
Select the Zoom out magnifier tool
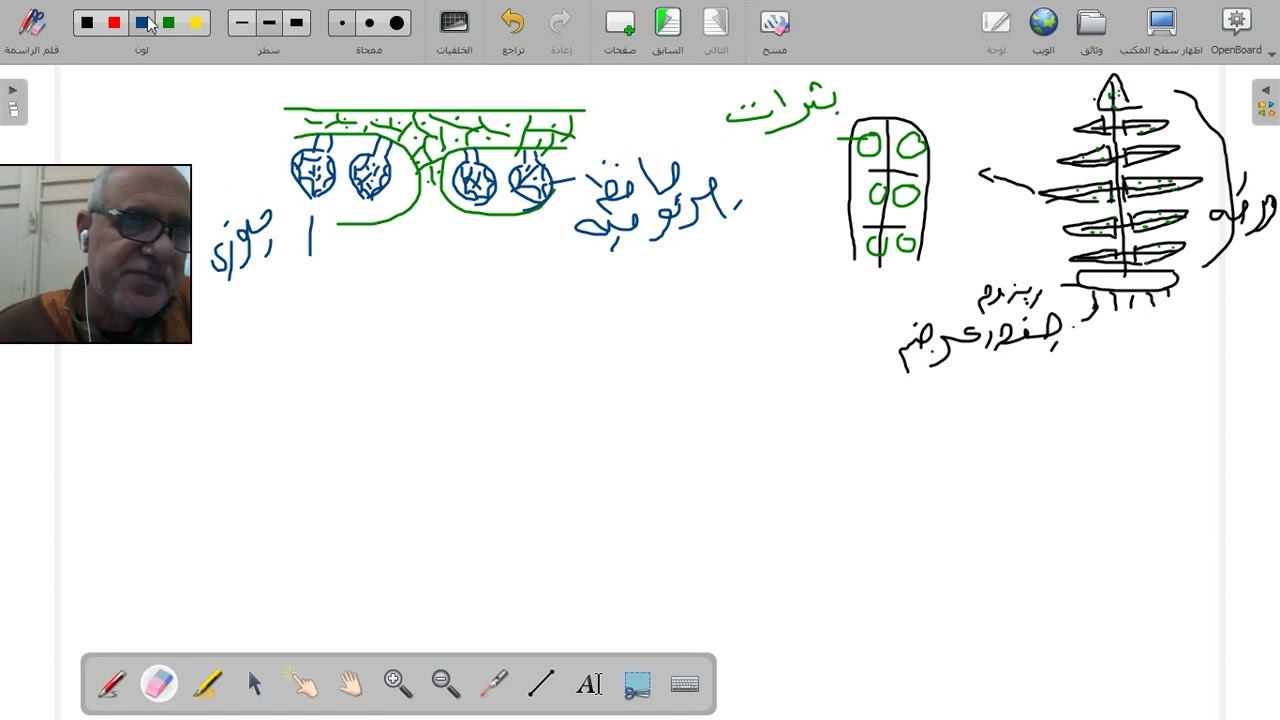pyautogui.click(x=446, y=684)
